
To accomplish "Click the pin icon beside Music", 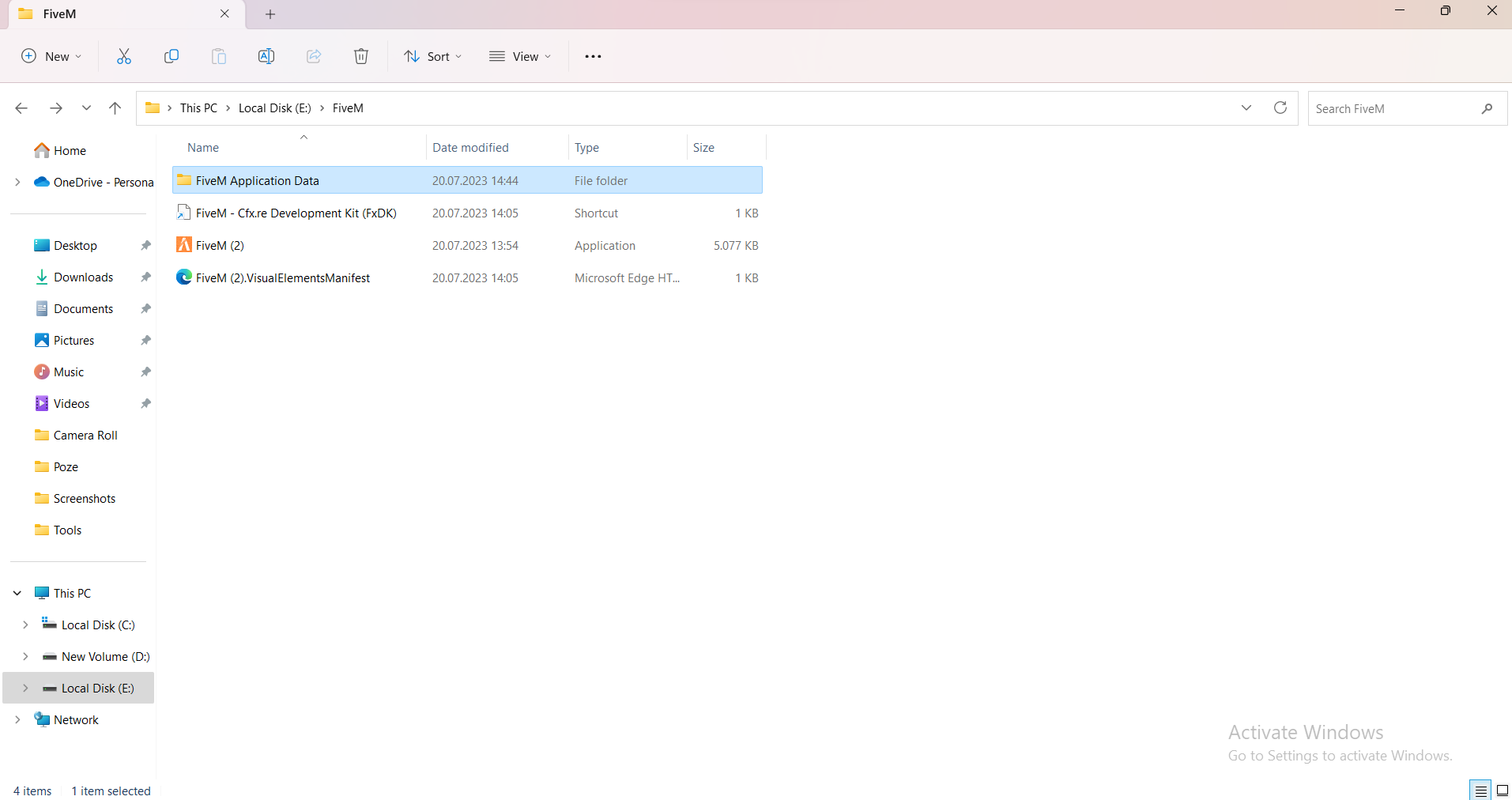I will tap(145, 372).
